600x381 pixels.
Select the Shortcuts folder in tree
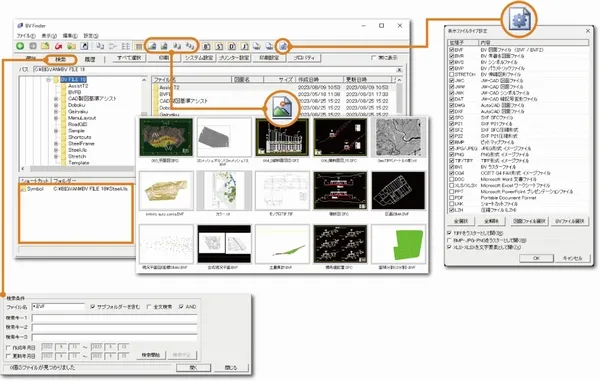pyautogui.click(x=80, y=137)
